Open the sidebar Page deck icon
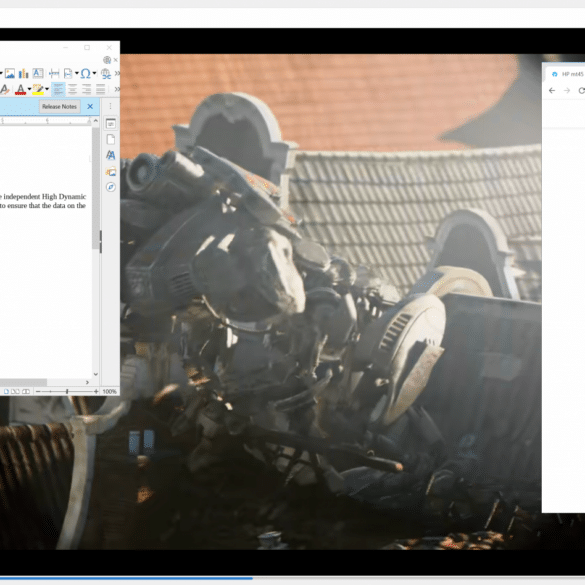This screenshot has width=585, height=585. pyautogui.click(x=111, y=140)
